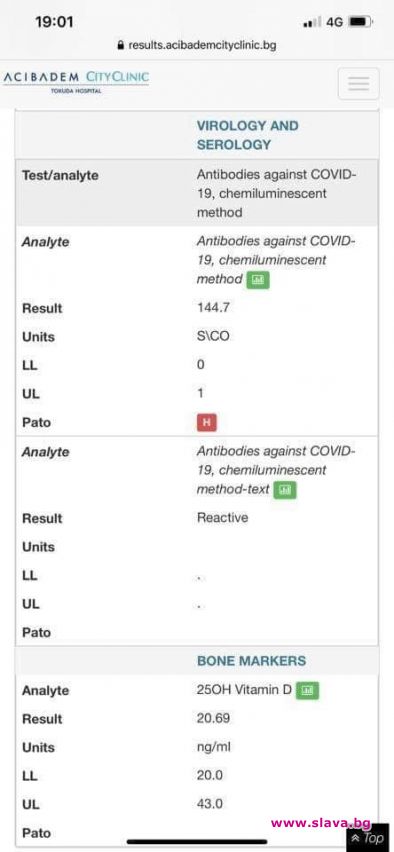
Task: Select the VIROLOGY AND SEROLOGY section header
Action: 248,135
